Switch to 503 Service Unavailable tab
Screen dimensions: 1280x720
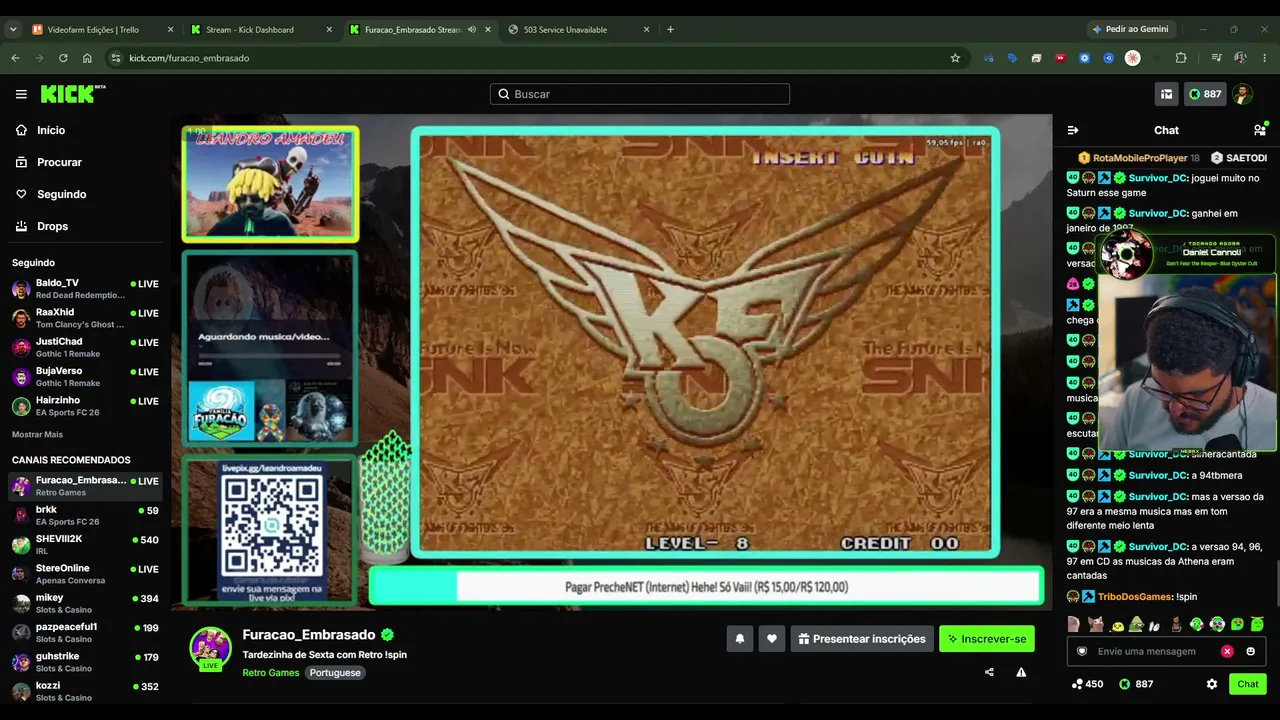point(580,29)
